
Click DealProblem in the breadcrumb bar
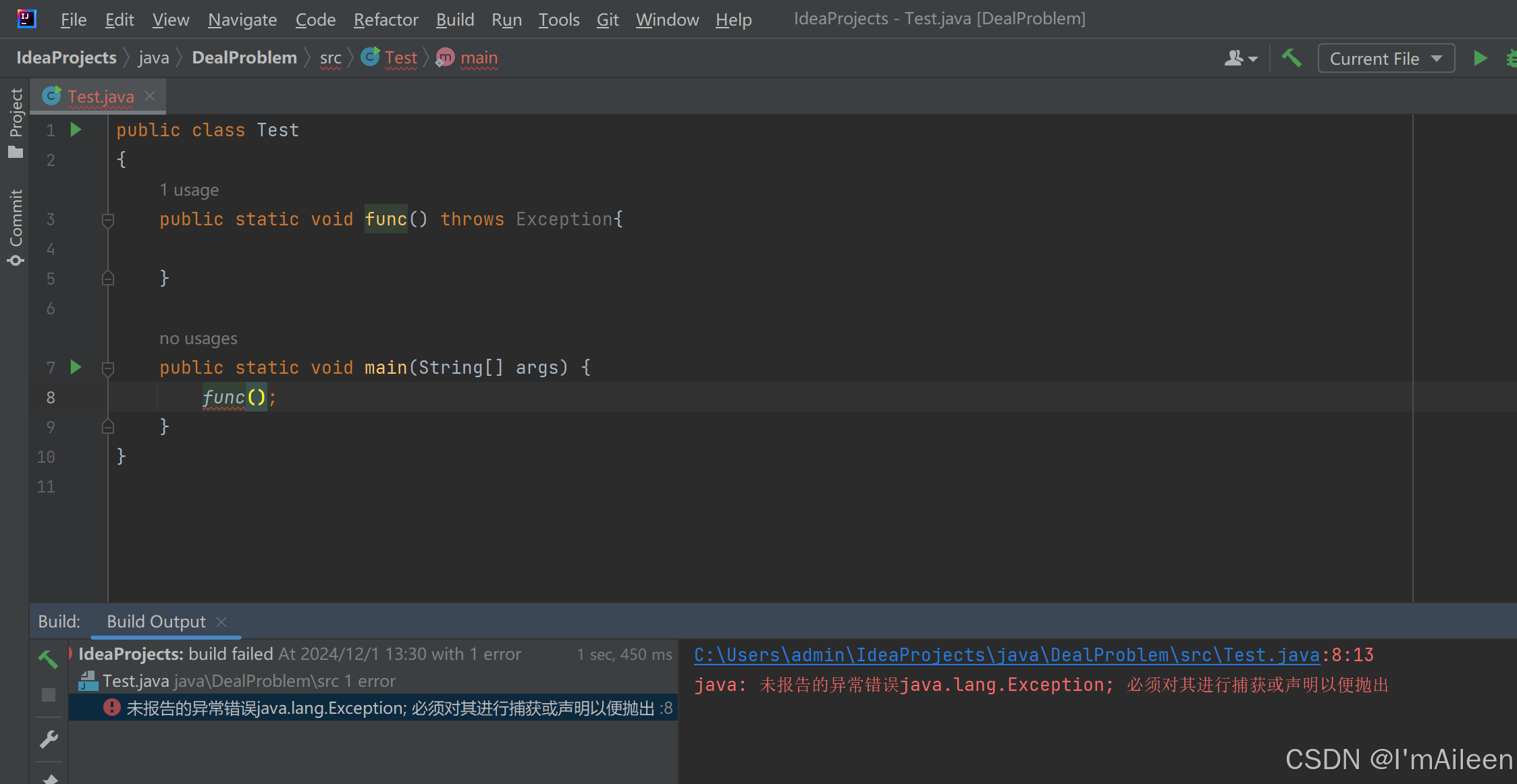[244, 58]
